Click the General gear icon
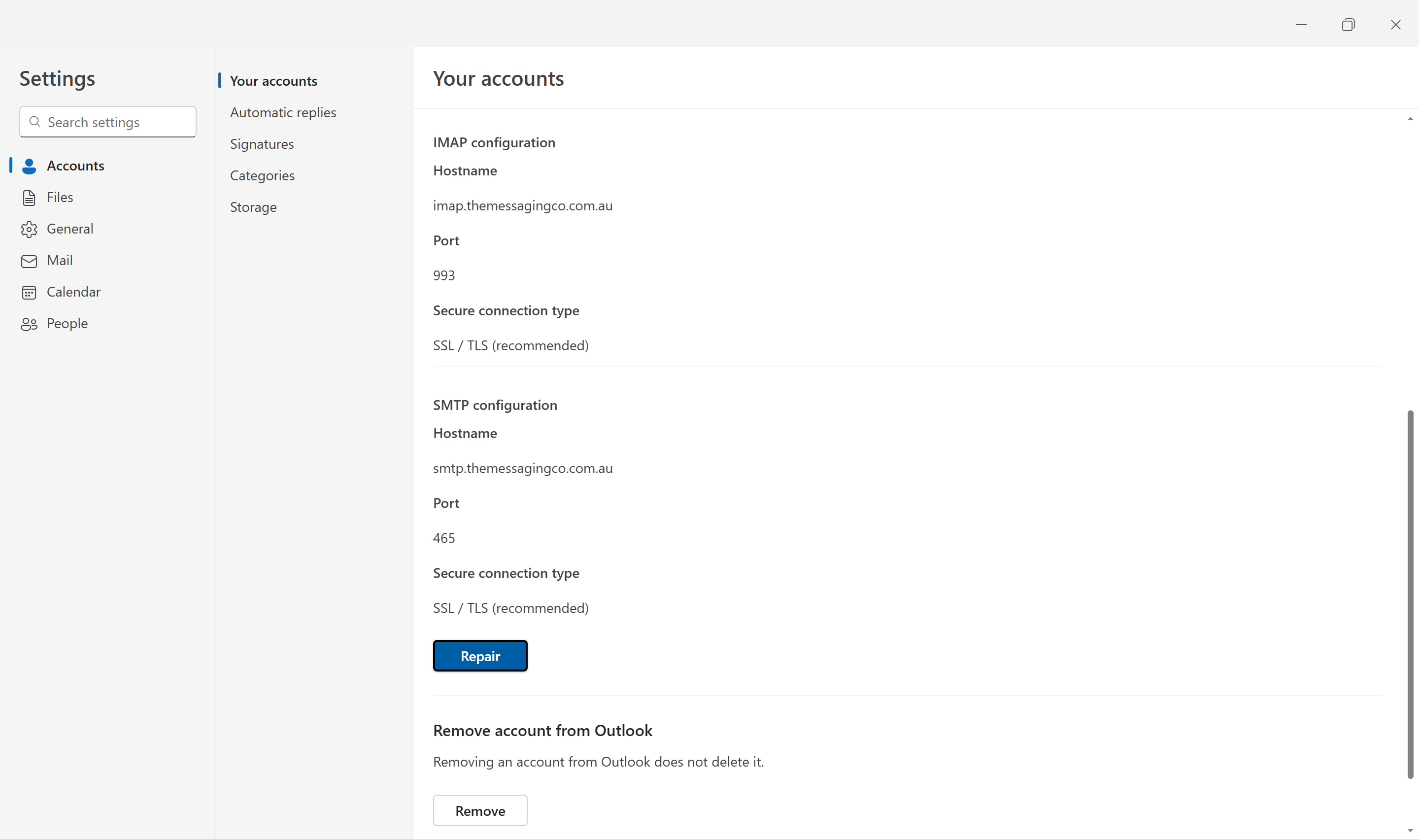 [x=29, y=229]
